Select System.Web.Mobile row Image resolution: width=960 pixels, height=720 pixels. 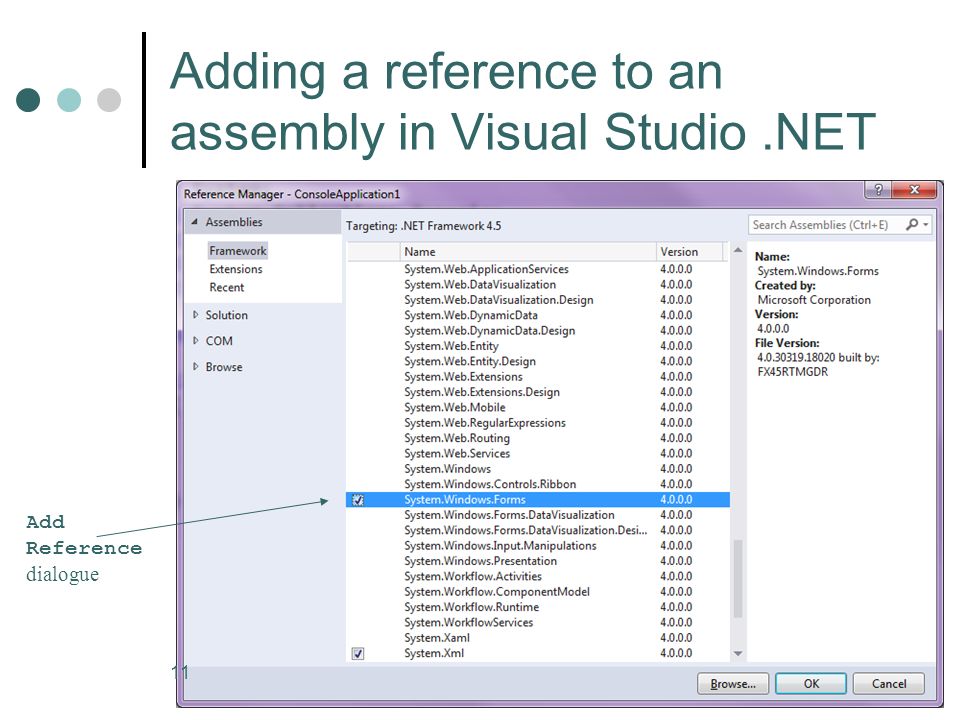[x=538, y=407]
